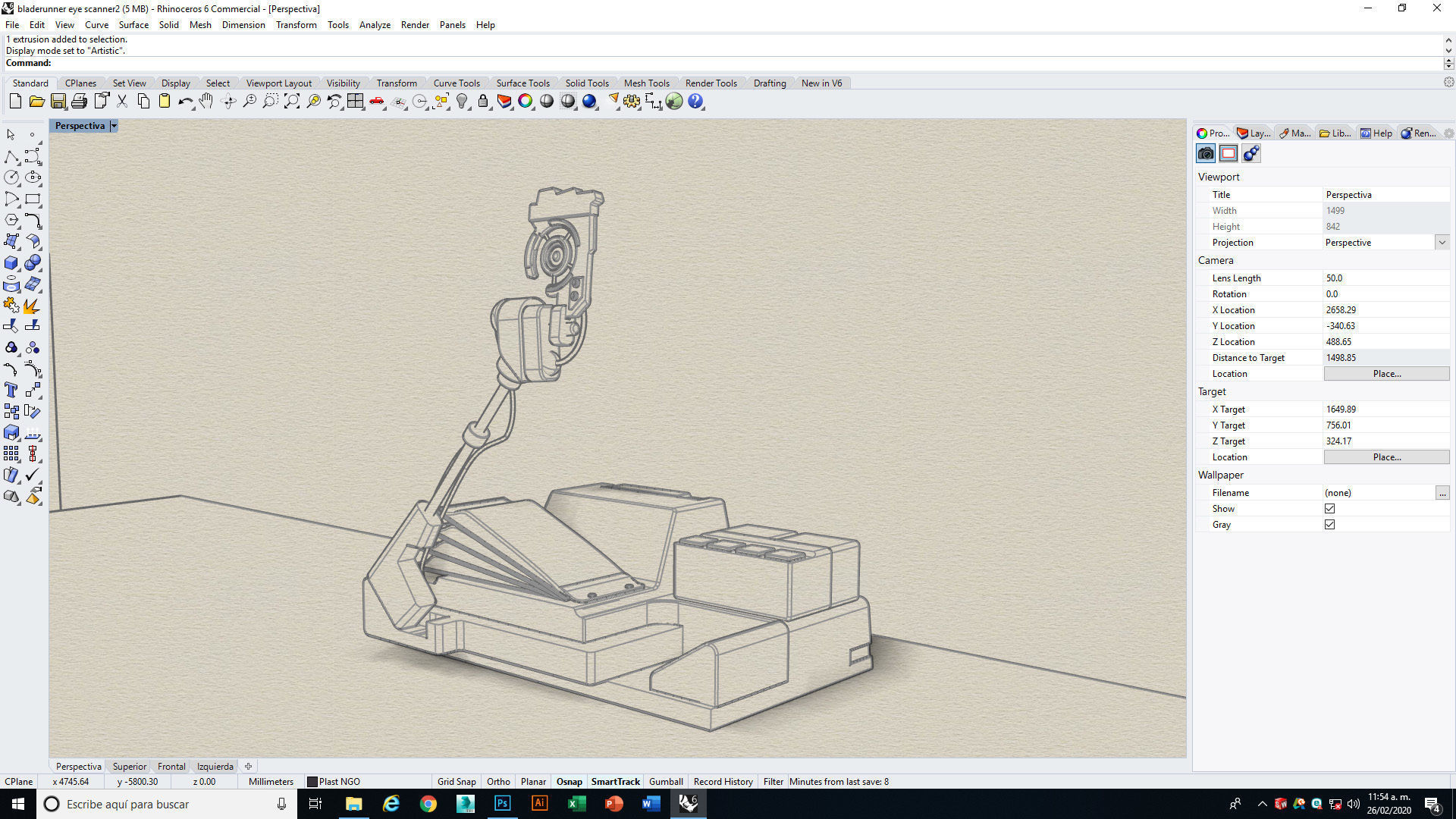Click the Windows Start button
The width and height of the screenshot is (1456, 819).
pyautogui.click(x=18, y=804)
